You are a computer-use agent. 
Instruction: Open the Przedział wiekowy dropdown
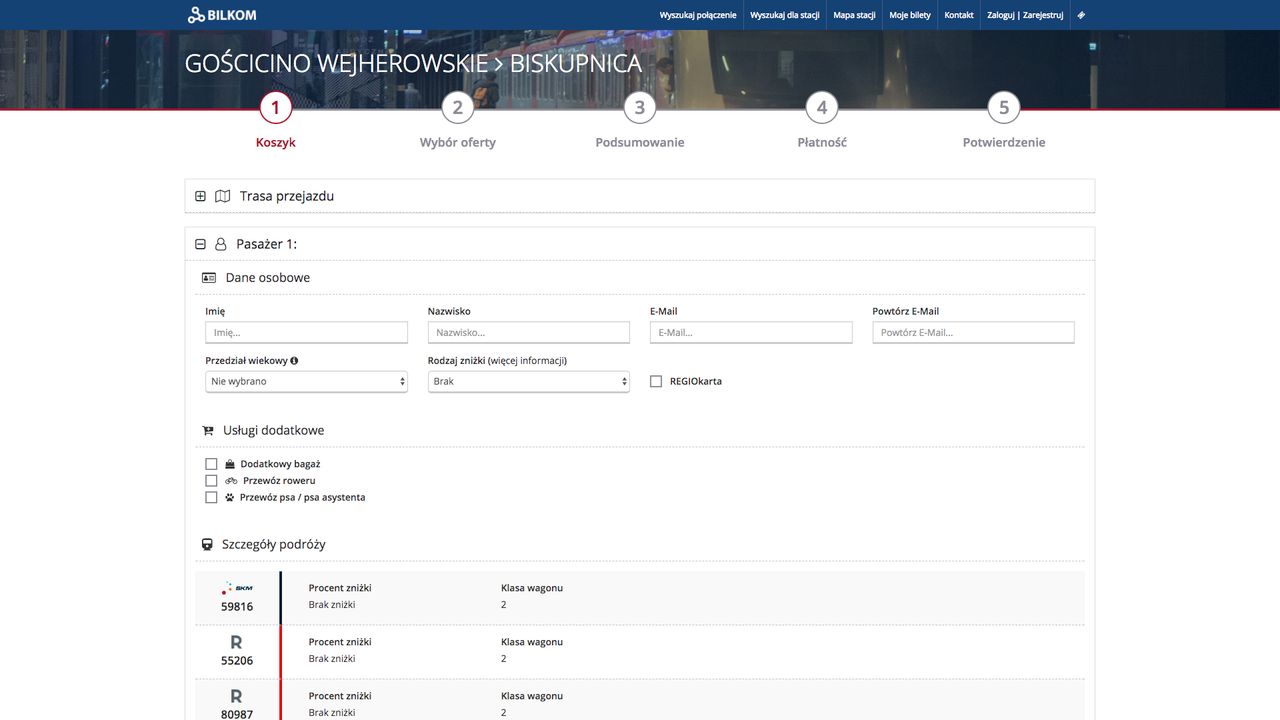pos(306,382)
